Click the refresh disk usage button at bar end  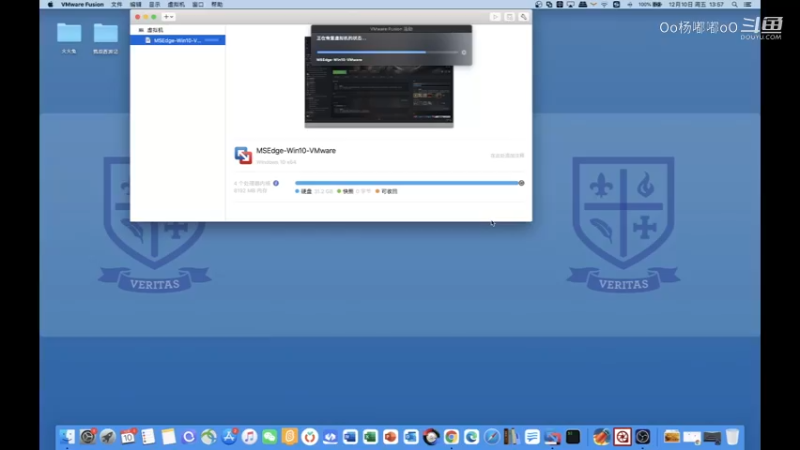click(x=521, y=183)
